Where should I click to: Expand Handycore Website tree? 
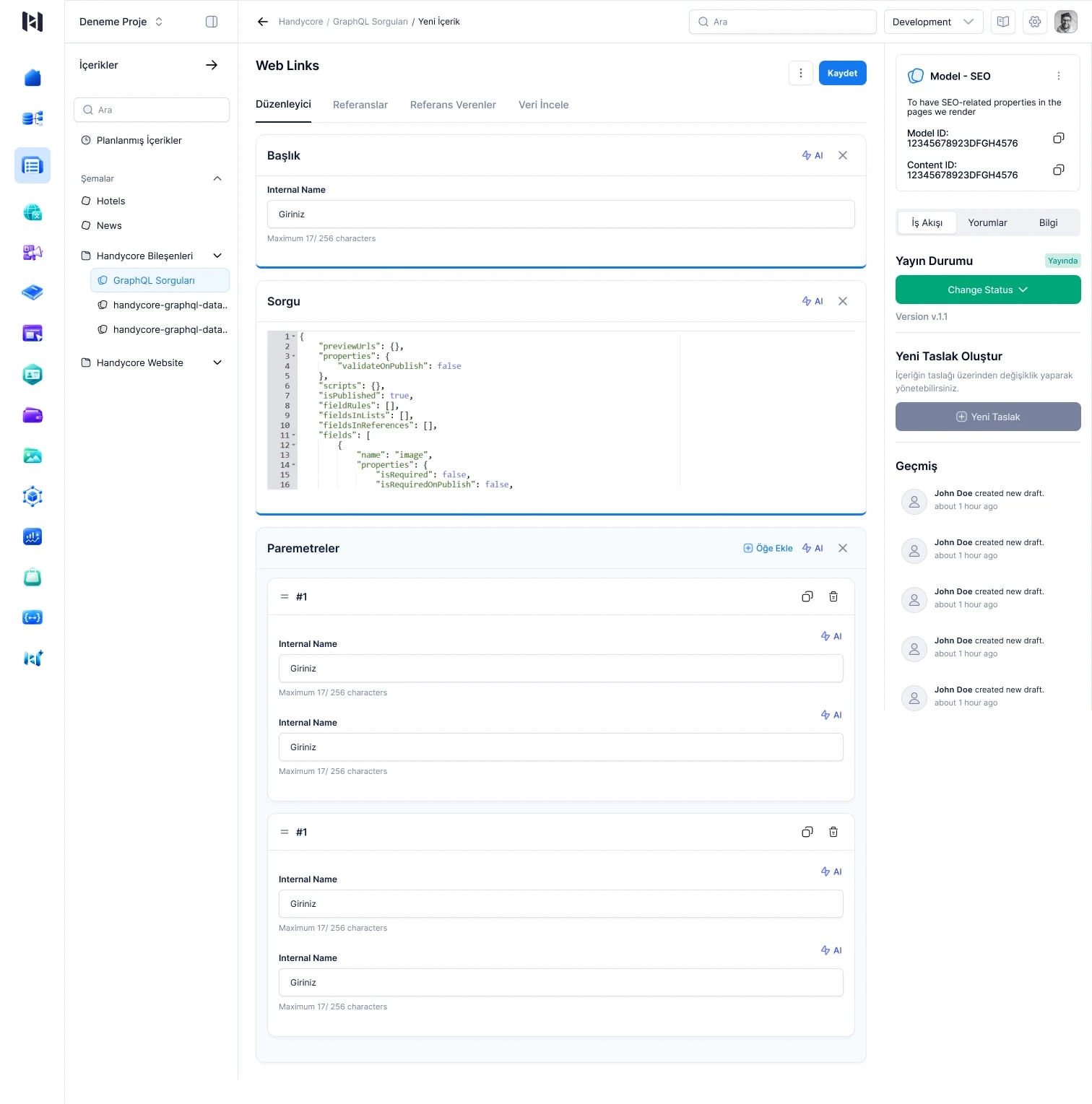coord(217,362)
